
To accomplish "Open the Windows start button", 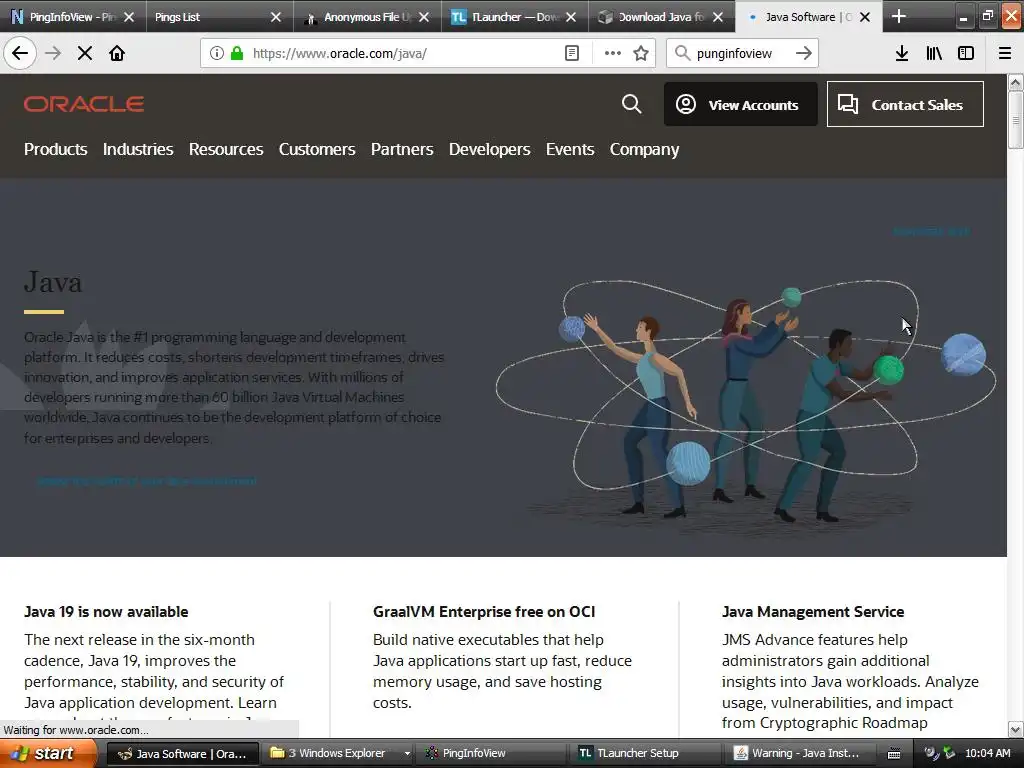I will (48, 753).
